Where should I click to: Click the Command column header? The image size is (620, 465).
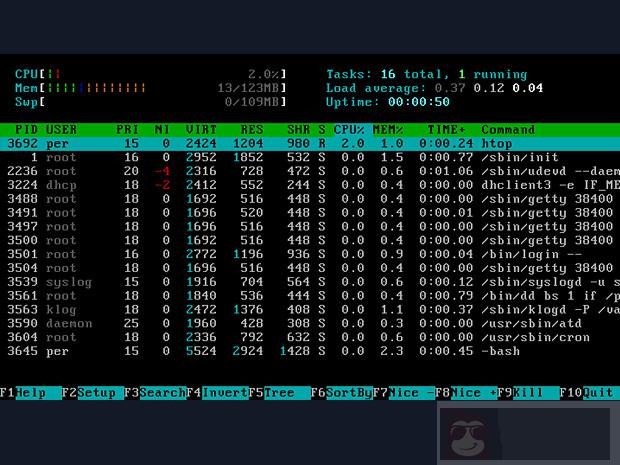point(508,130)
